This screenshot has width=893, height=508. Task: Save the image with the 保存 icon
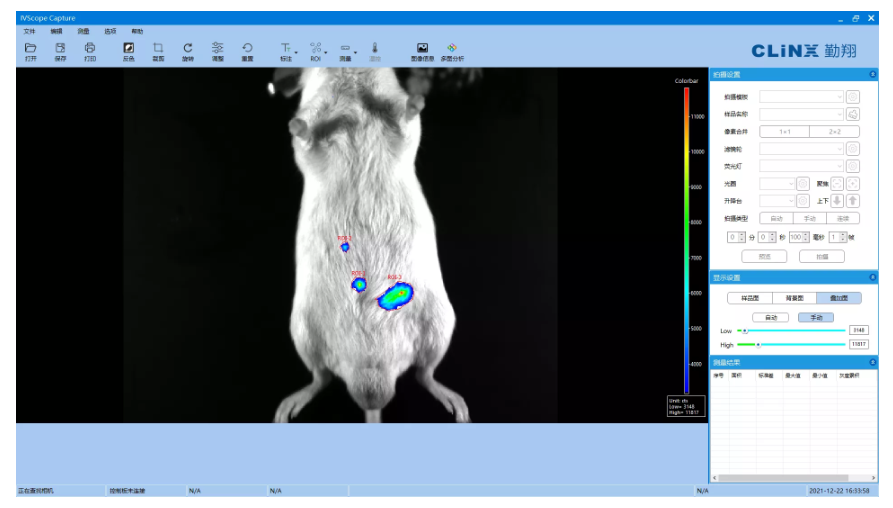click(60, 51)
